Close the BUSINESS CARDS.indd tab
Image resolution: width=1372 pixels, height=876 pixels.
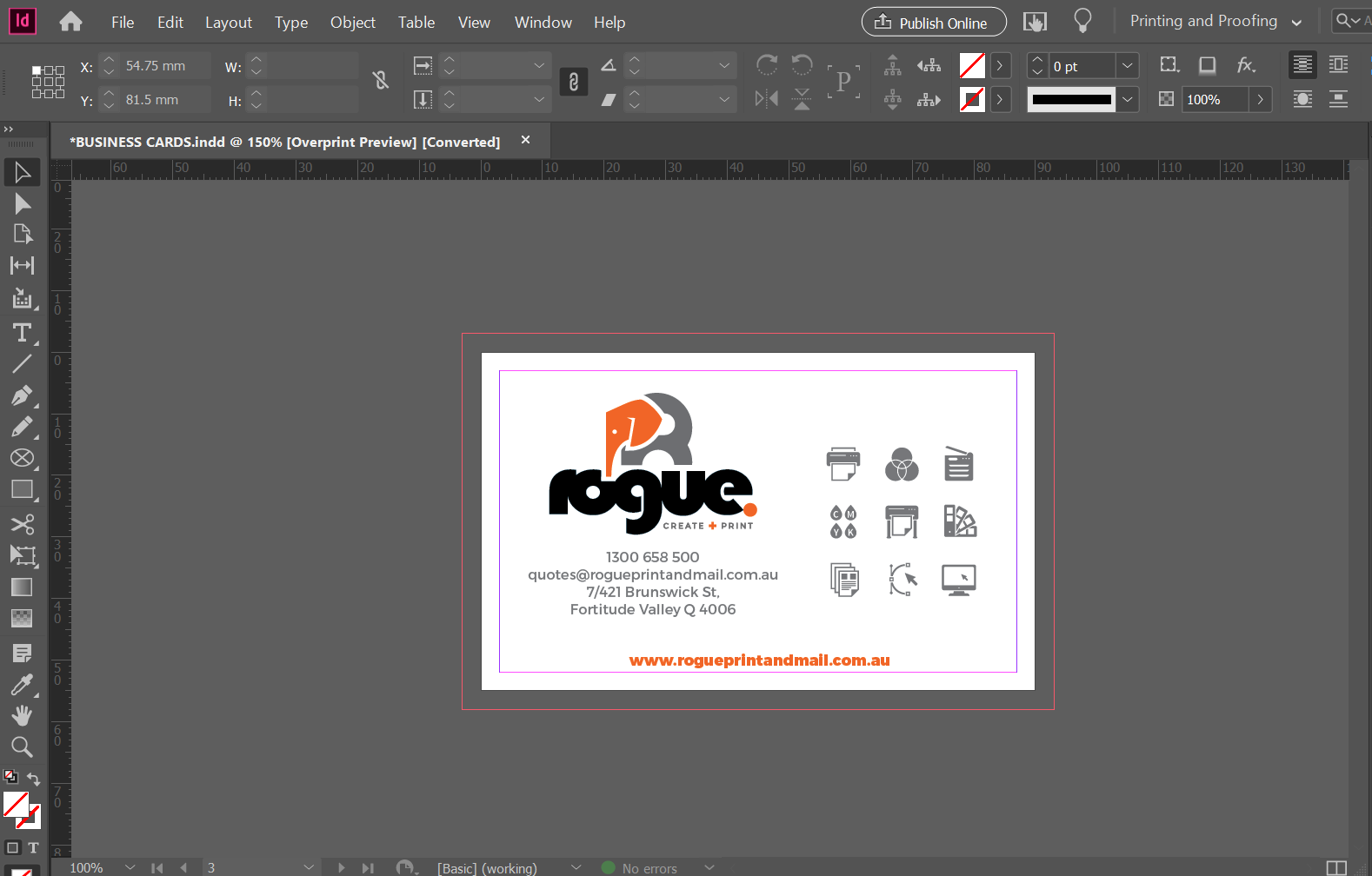pos(525,140)
